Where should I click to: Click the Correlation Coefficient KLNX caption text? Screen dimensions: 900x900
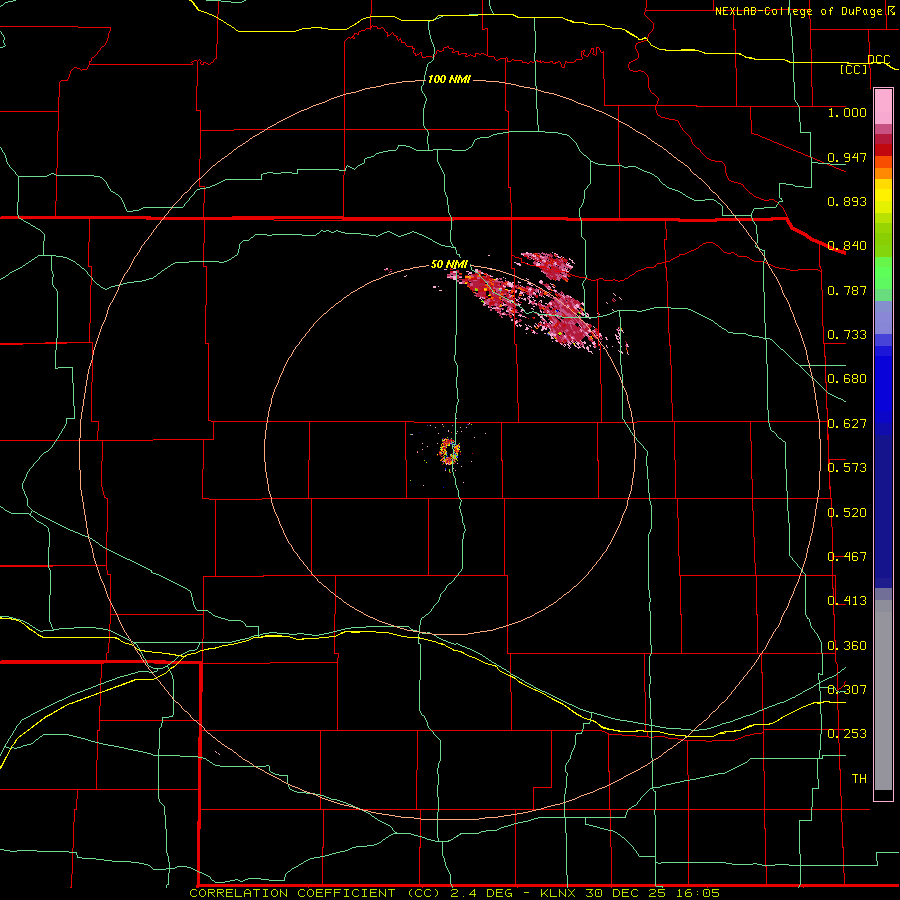454,893
